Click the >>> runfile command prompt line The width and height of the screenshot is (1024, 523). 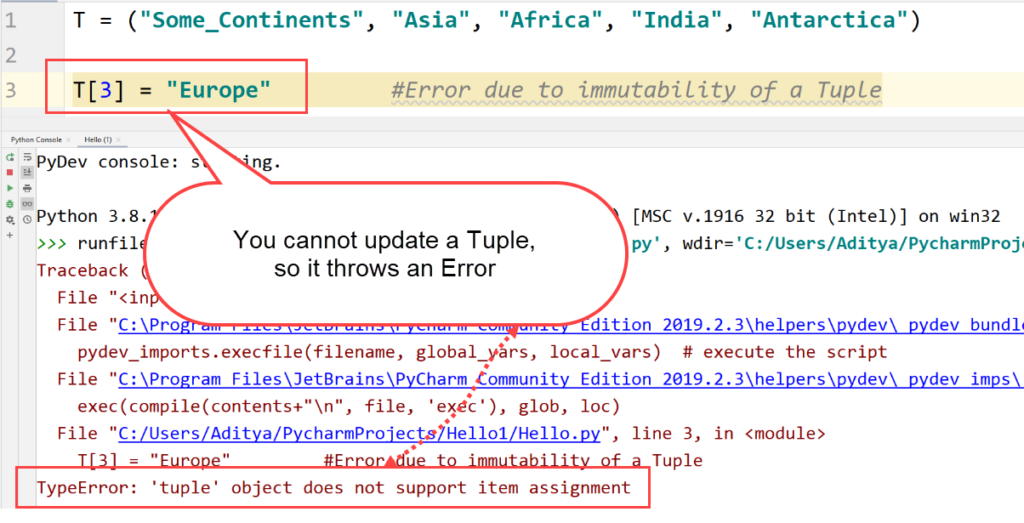530,244
